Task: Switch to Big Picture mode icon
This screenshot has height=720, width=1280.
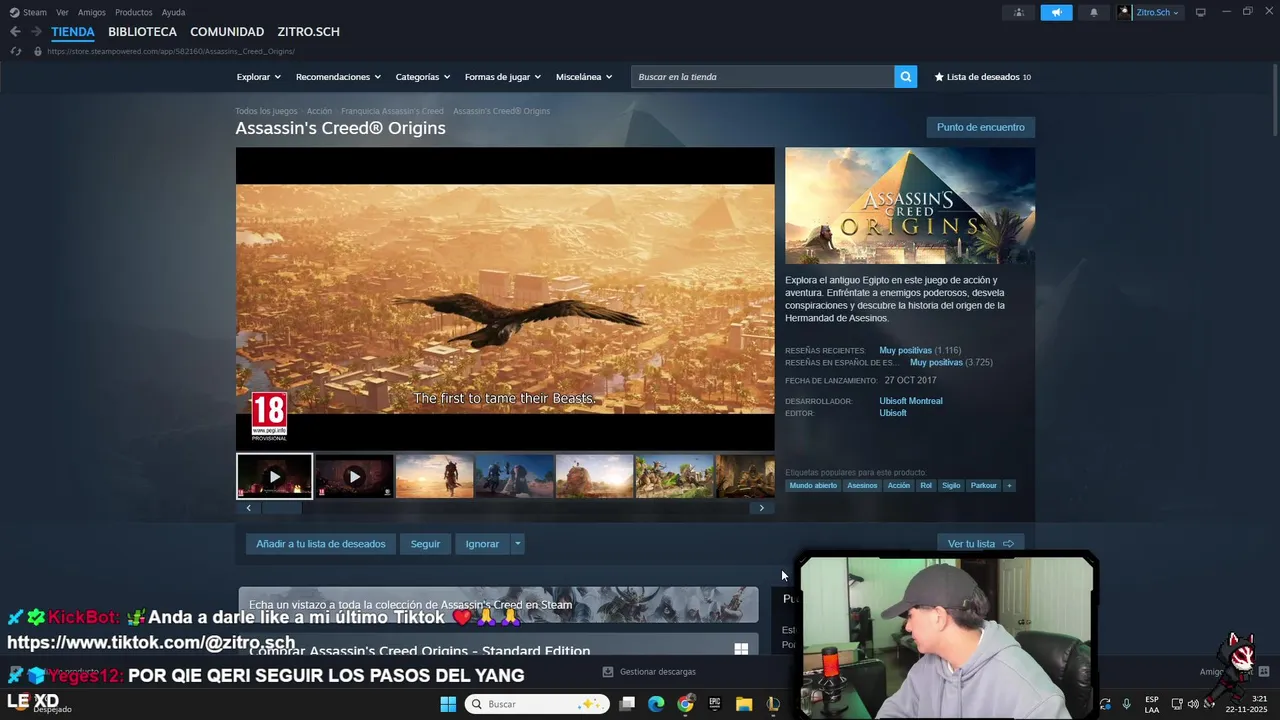Action: 1201,12
